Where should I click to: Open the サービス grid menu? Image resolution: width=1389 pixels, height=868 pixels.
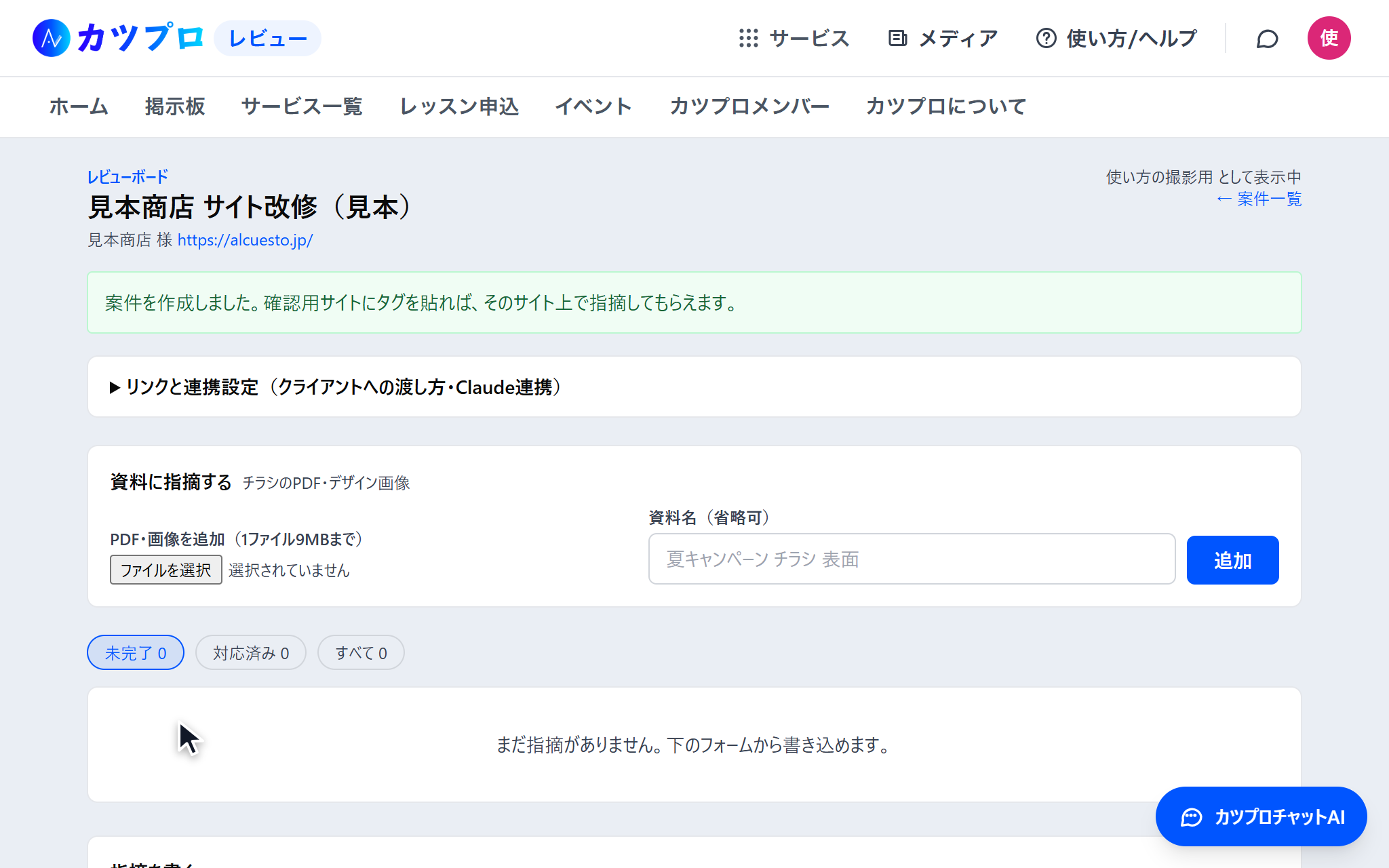pos(794,39)
